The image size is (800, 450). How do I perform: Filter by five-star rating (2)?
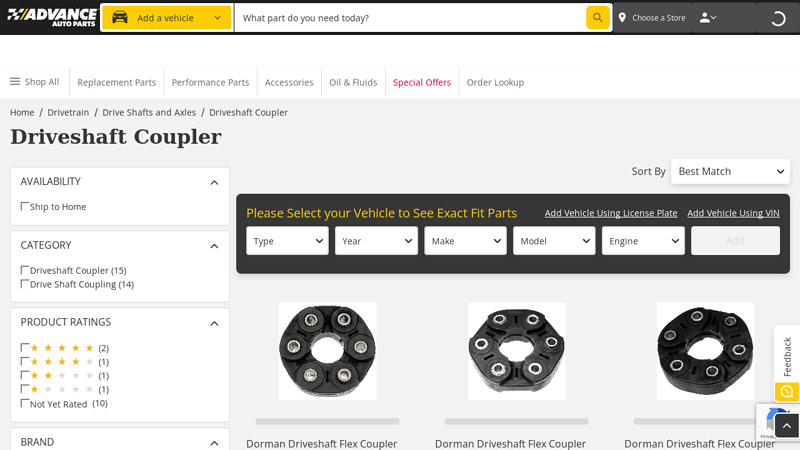(24, 347)
